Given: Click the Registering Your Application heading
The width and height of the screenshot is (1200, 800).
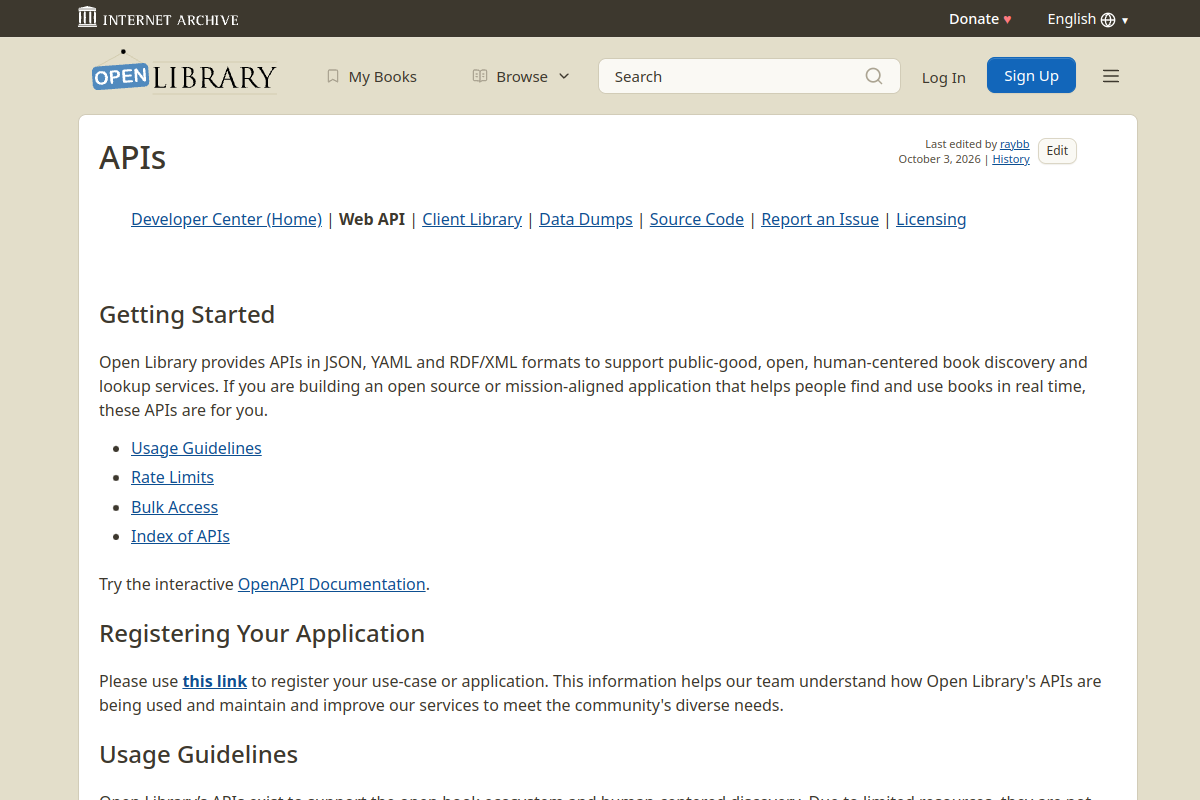Looking at the screenshot, I should [x=262, y=633].
